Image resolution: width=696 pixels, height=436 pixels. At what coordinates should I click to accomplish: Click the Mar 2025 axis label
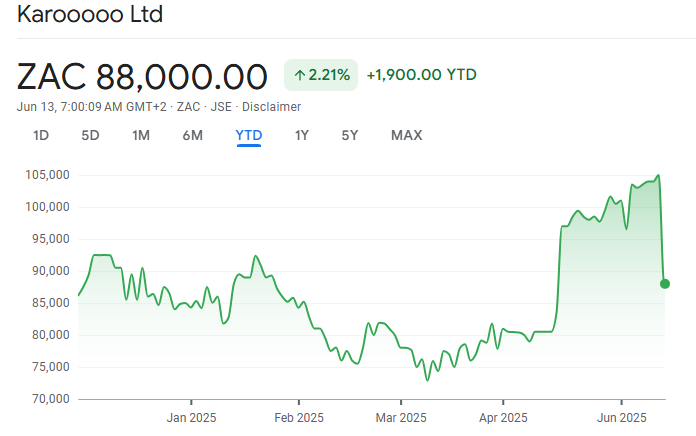(401, 418)
